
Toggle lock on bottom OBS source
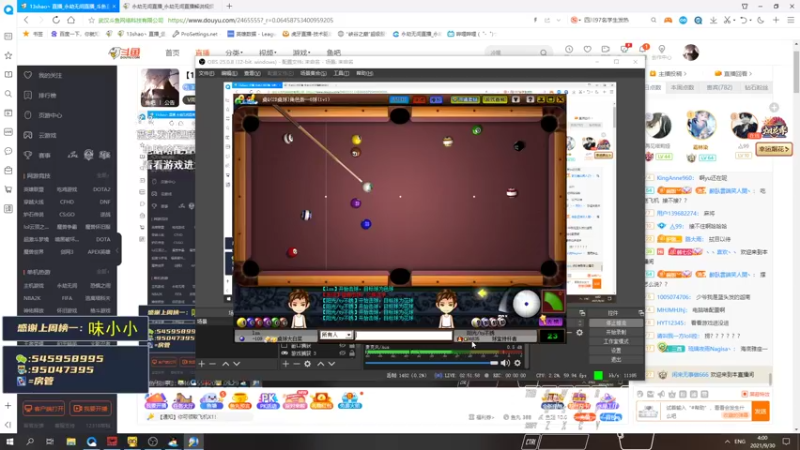352,353
